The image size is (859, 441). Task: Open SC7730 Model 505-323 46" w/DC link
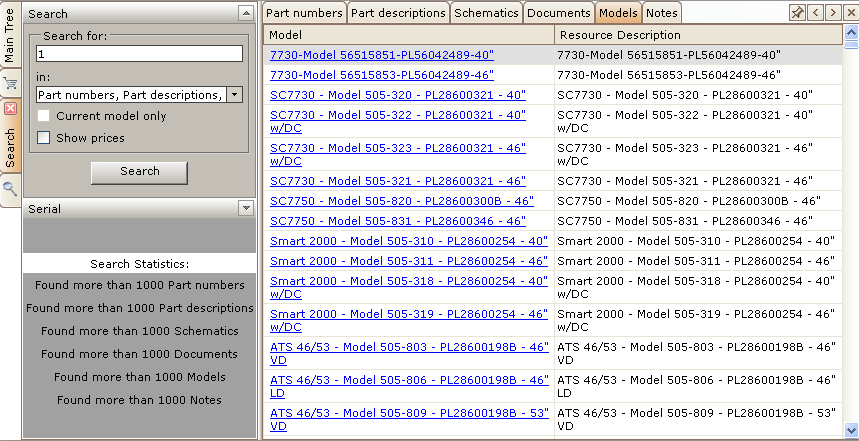pos(398,154)
